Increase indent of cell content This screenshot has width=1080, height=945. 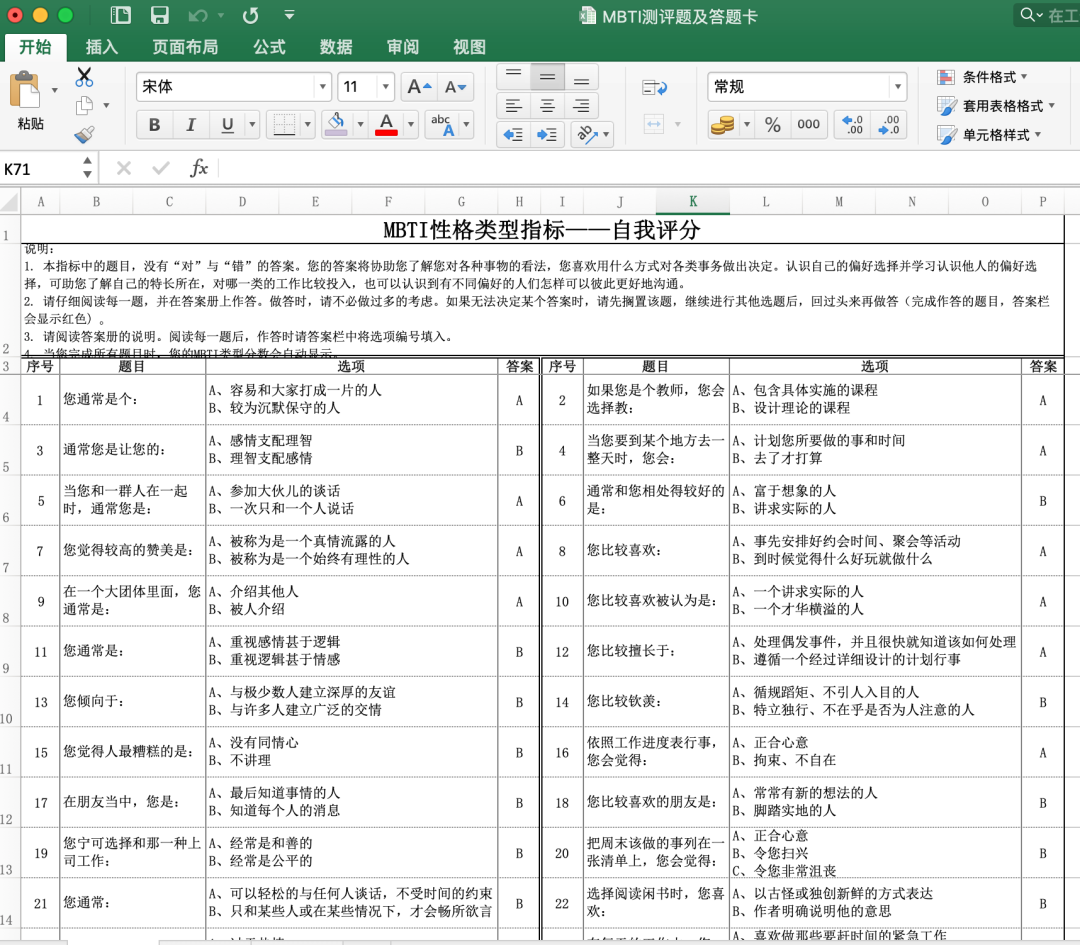(548, 134)
